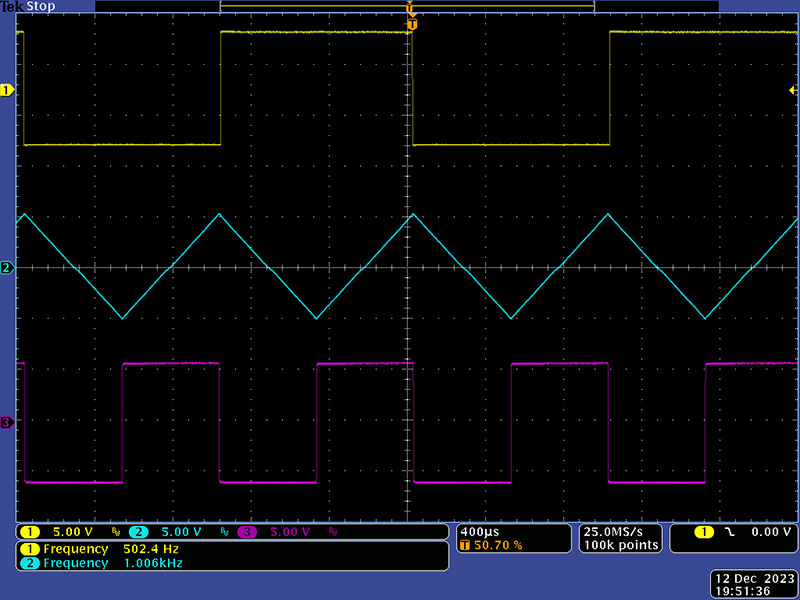Click the trigger slope falling edge icon
Viewport: 800px width, 600px height.
pyautogui.click(x=730, y=532)
